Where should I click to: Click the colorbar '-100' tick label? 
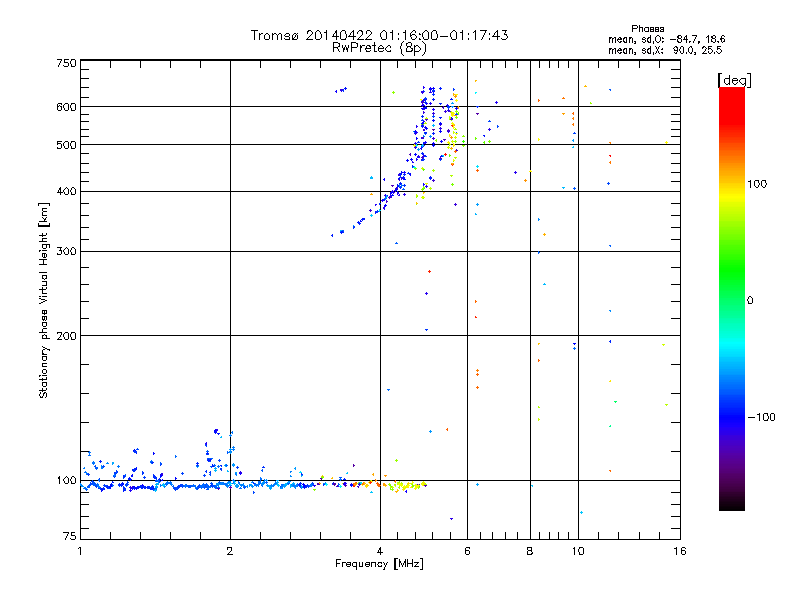click(761, 417)
